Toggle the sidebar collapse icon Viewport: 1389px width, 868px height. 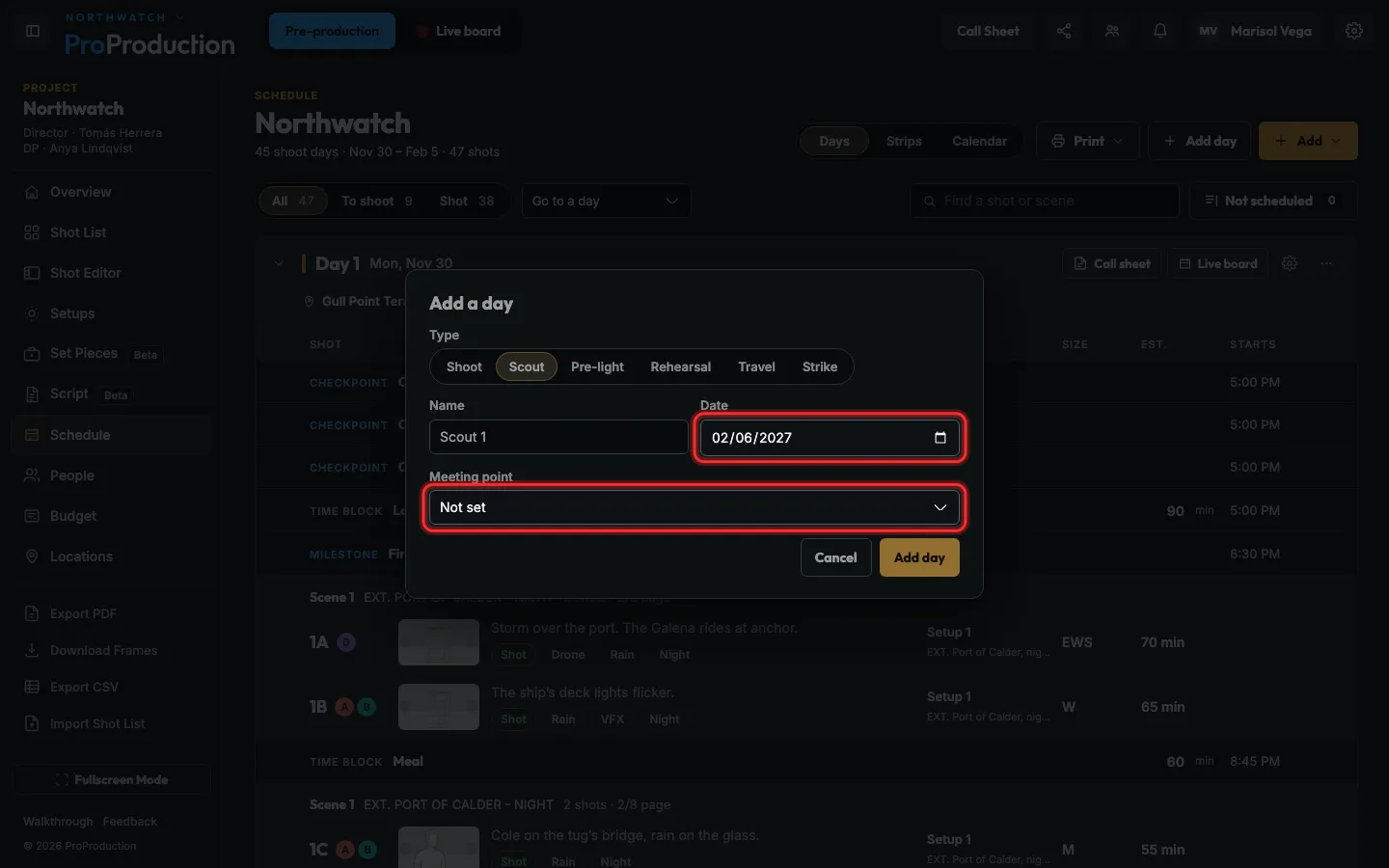tap(33, 31)
